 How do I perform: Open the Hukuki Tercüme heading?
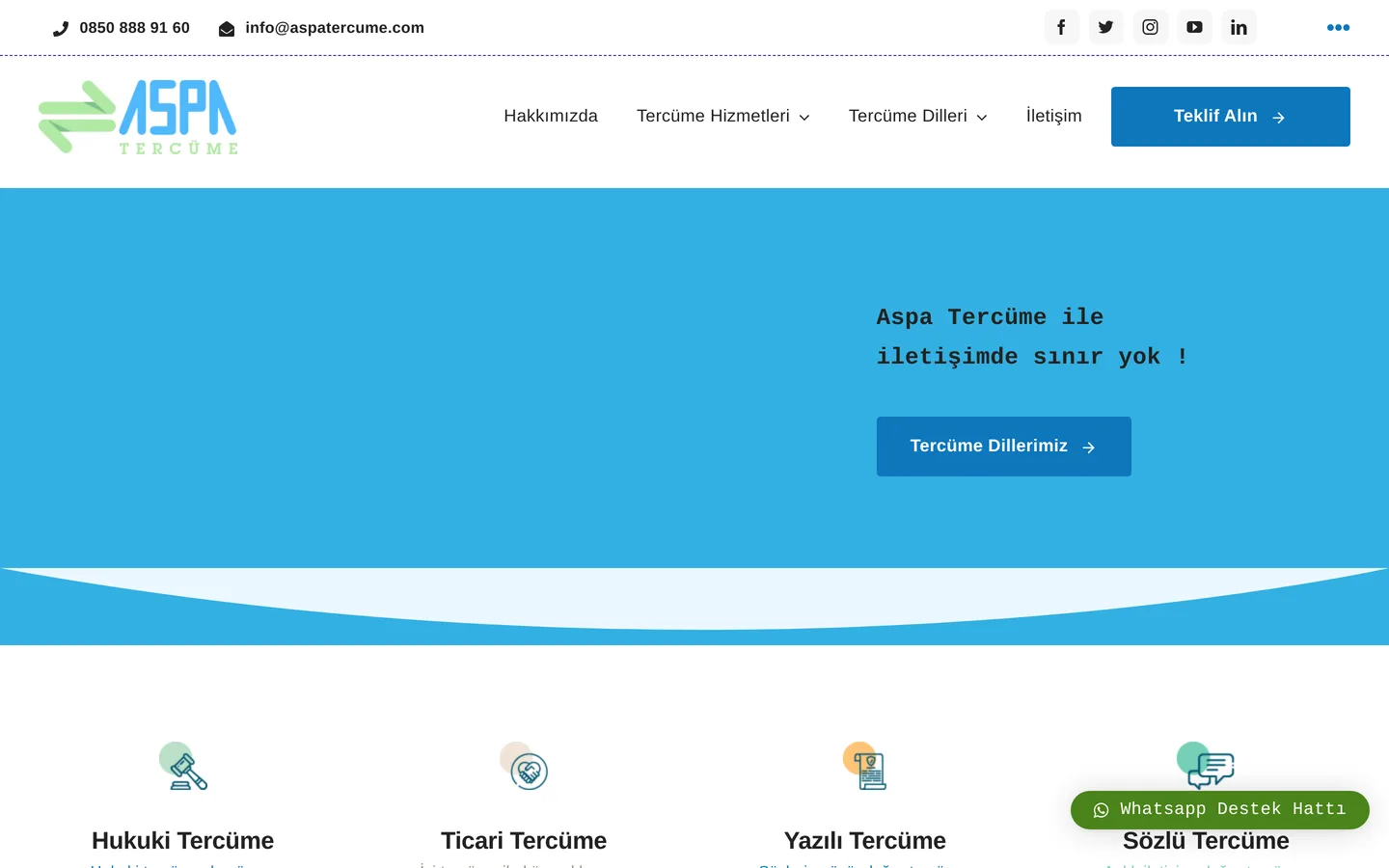pyautogui.click(x=183, y=841)
